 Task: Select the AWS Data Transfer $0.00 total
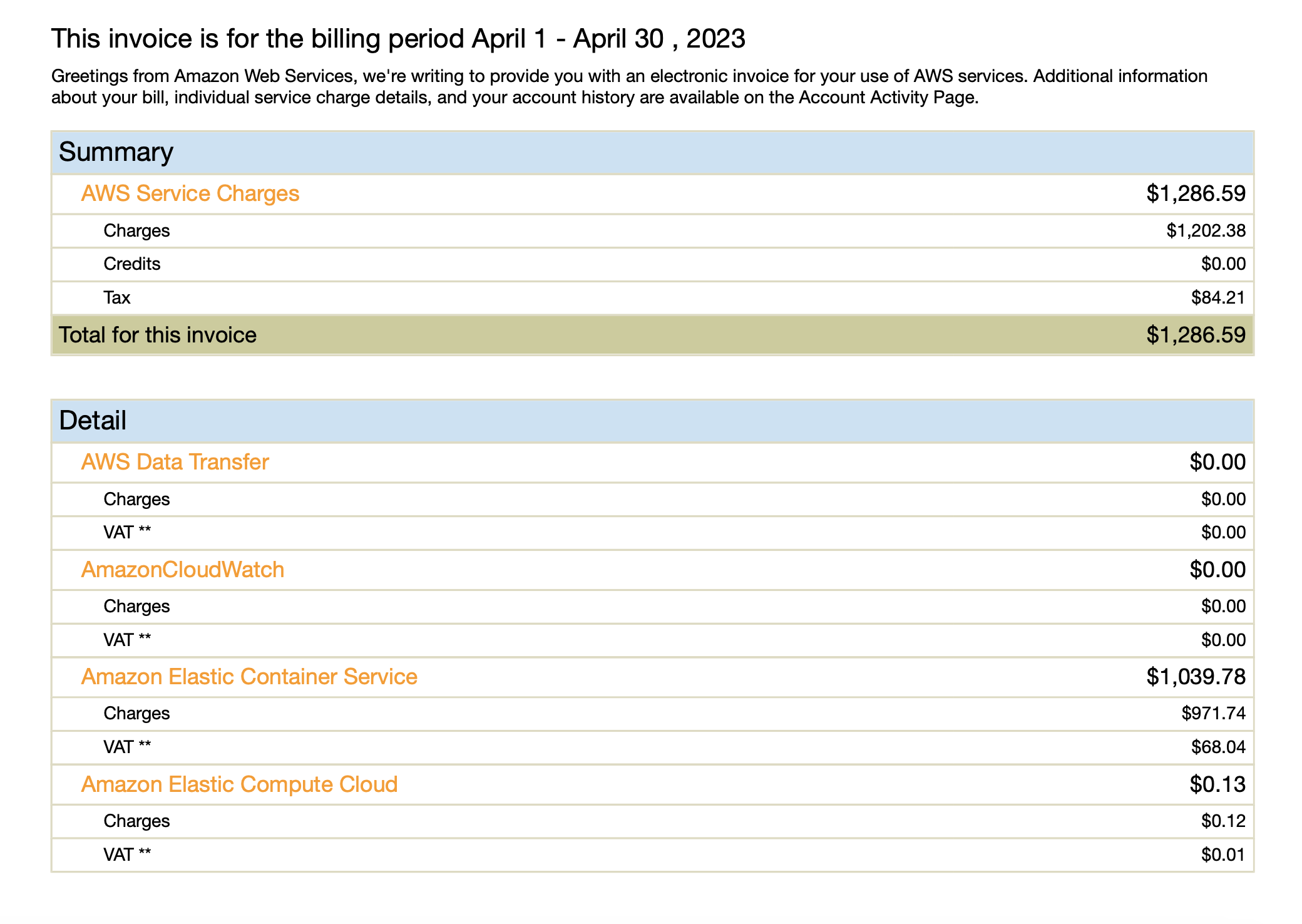pos(1217,462)
